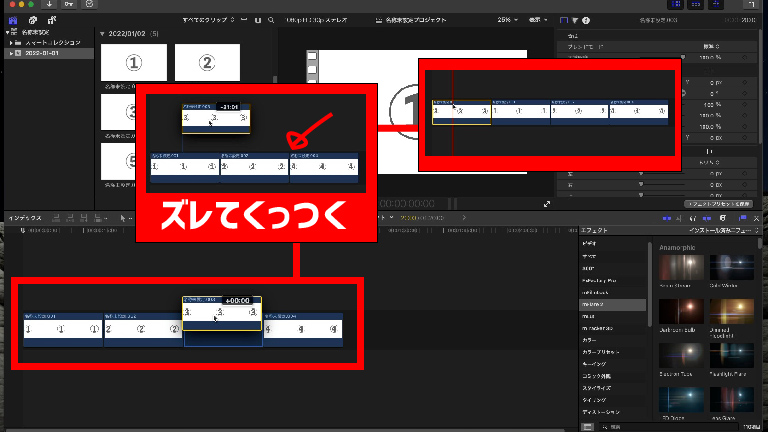Image resolution: width=768 pixels, height=432 pixels.
Task: Open the video inspector
Action: click(x=564, y=21)
